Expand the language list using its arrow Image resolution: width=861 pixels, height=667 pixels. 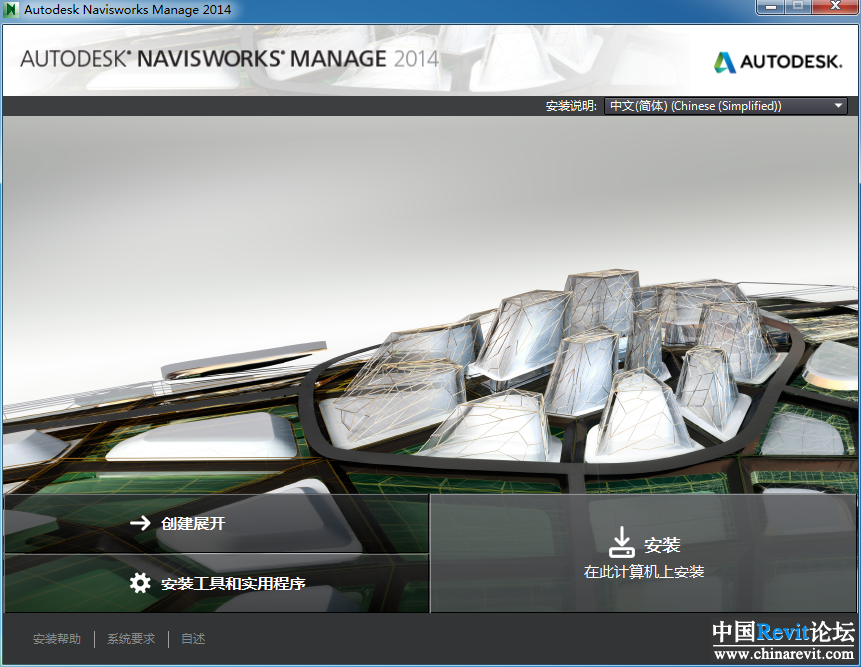[x=838, y=106]
